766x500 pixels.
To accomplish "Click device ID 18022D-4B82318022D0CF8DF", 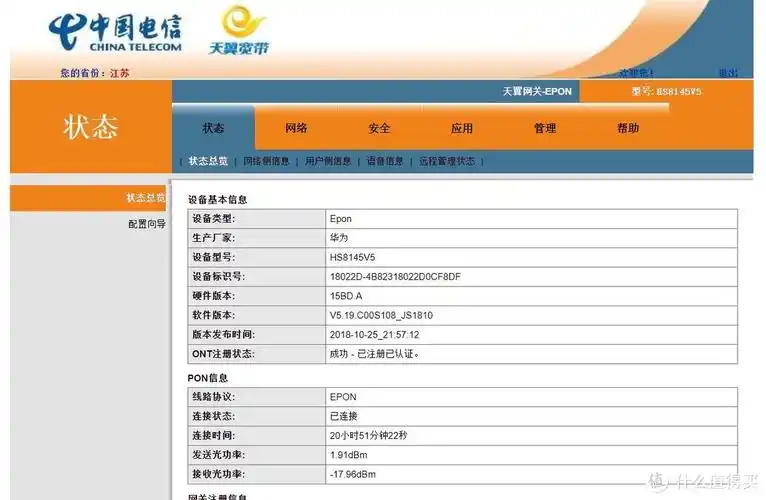I will point(395,277).
